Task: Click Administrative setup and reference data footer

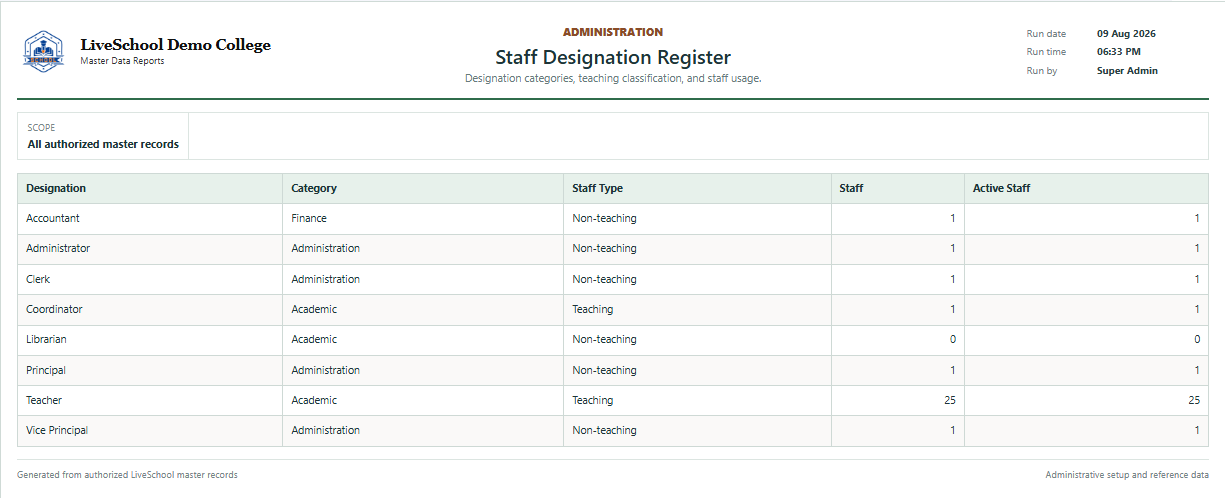Action: [1127, 475]
